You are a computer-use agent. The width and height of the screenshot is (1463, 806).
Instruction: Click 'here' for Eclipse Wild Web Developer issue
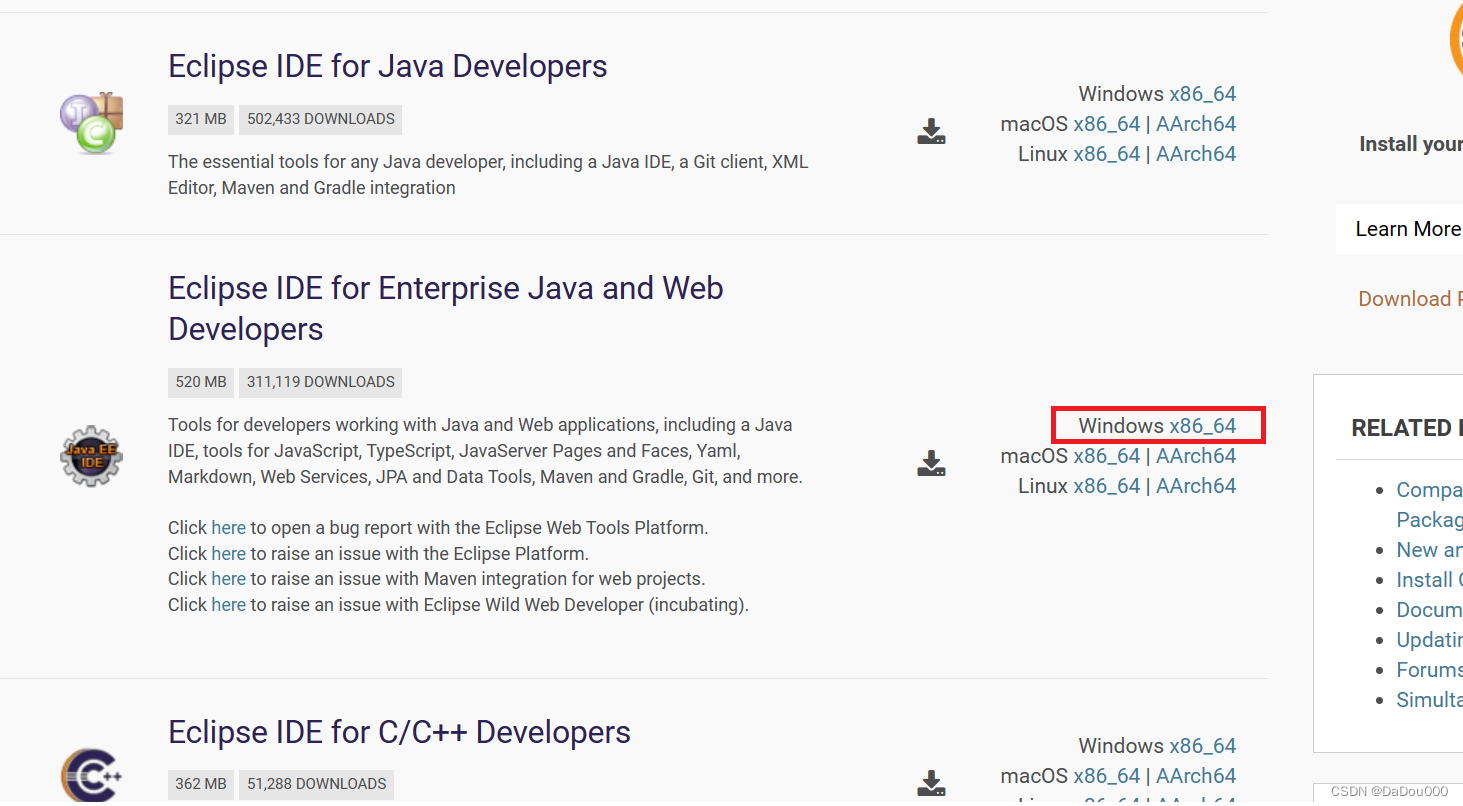point(228,605)
